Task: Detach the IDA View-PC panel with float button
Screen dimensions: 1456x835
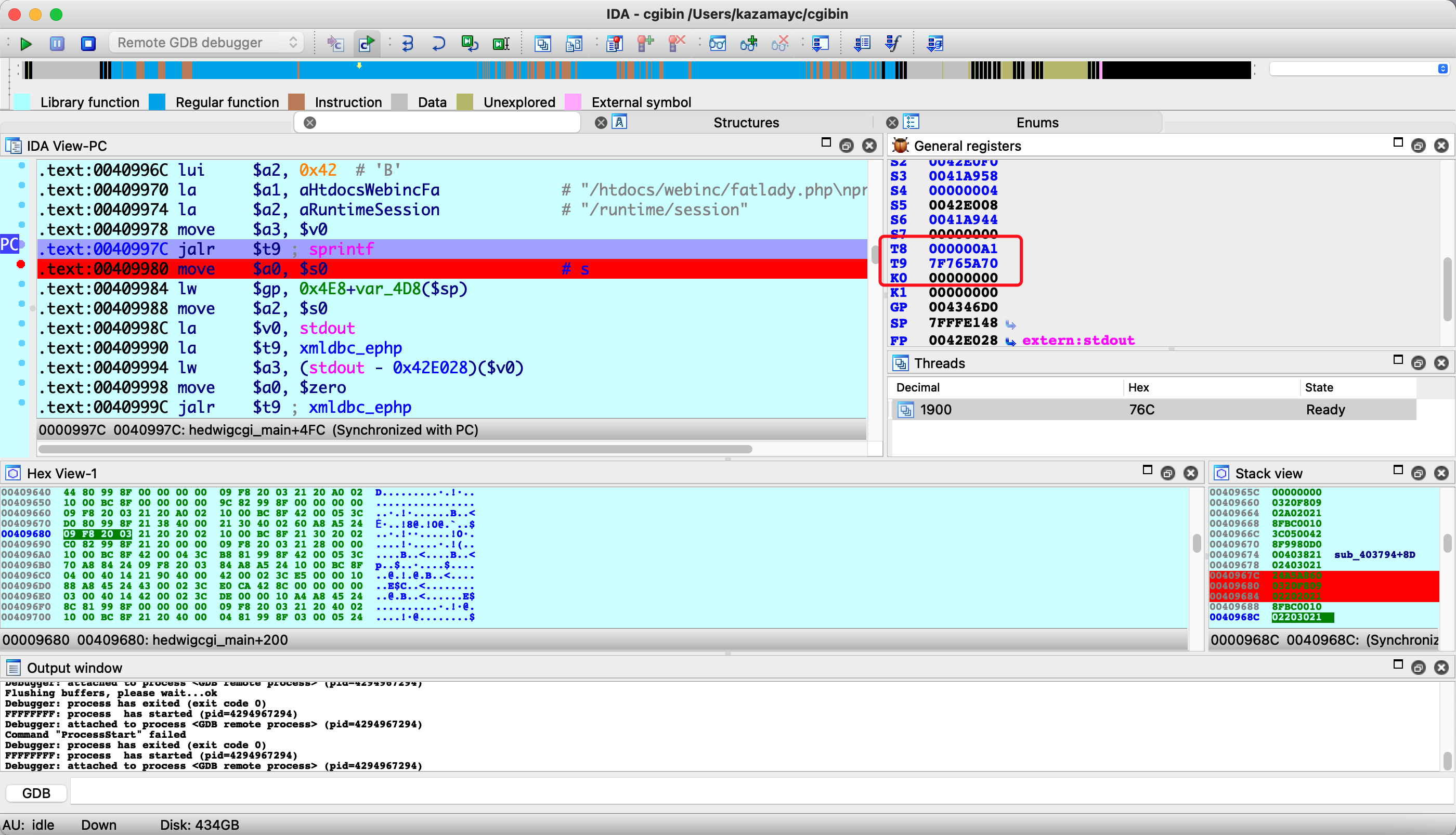Action: pos(846,146)
